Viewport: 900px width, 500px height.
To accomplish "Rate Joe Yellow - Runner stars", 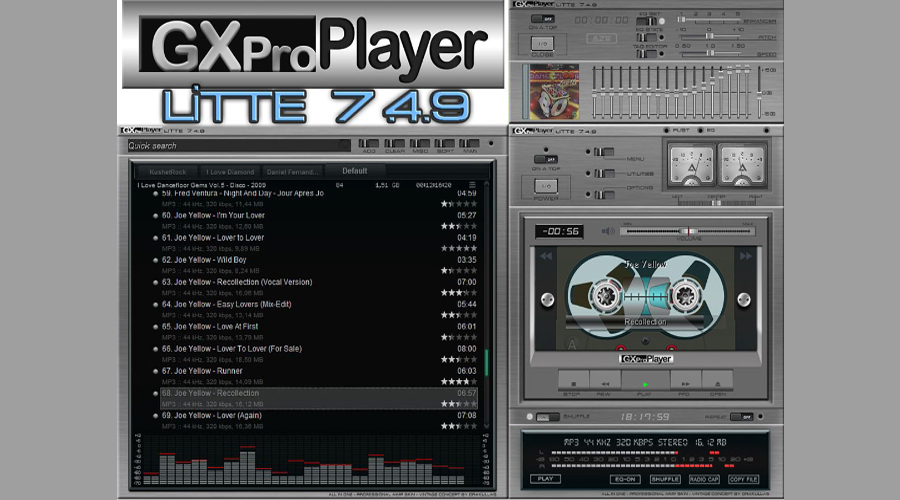I will coord(459,382).
